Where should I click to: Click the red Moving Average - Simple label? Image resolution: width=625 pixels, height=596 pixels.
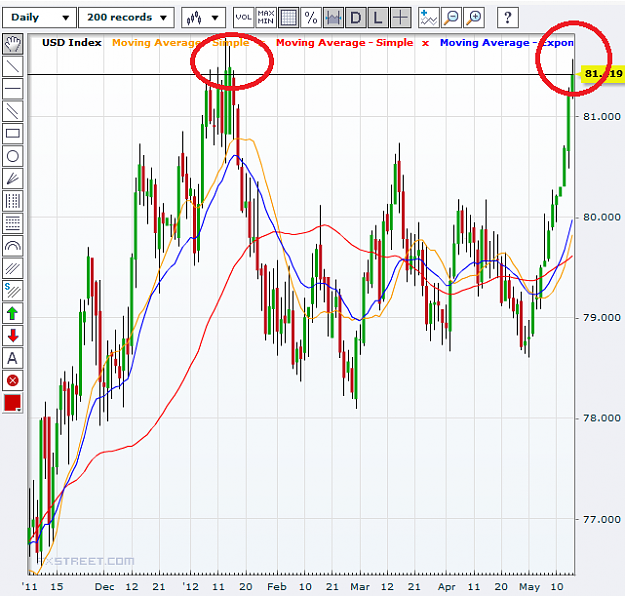344,43
